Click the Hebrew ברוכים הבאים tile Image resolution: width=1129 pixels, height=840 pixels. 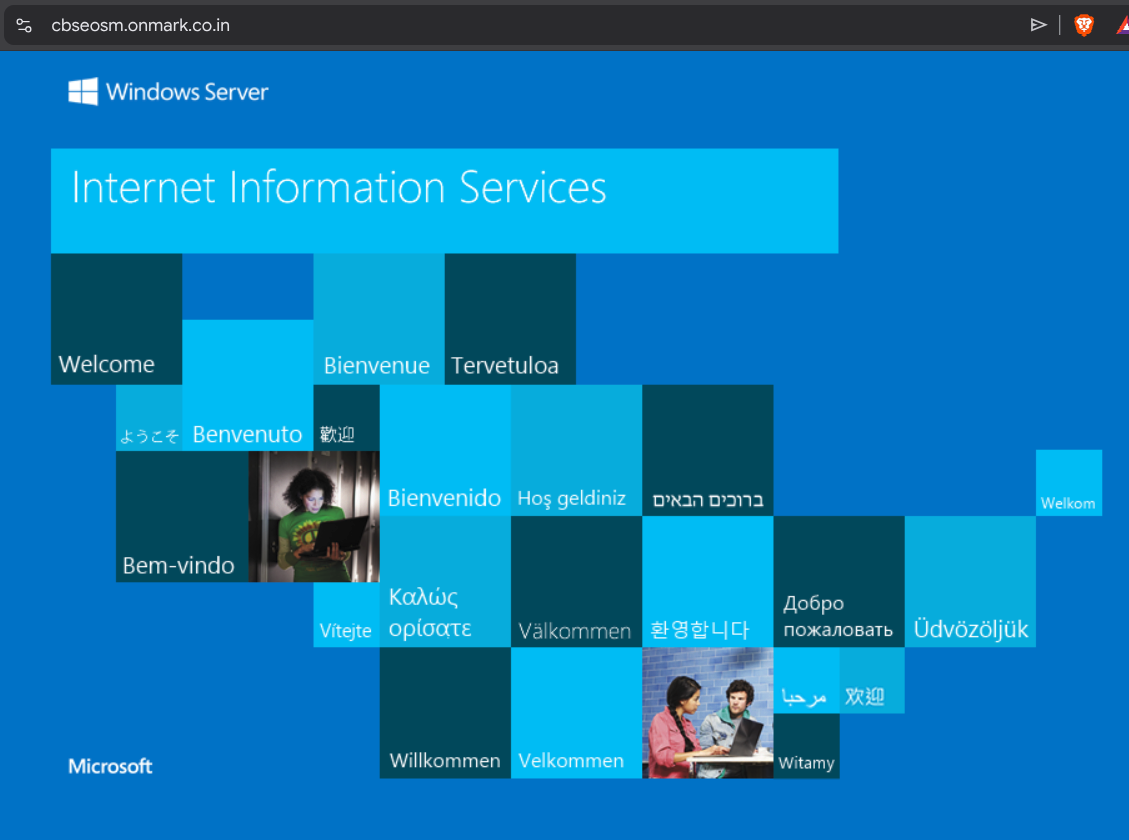(x=708, y=450)
